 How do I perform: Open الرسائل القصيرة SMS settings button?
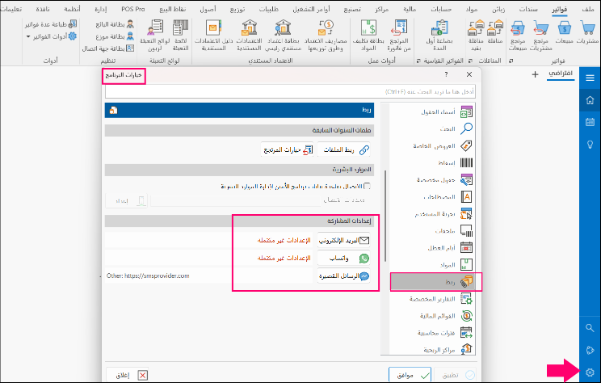[344, 276]
